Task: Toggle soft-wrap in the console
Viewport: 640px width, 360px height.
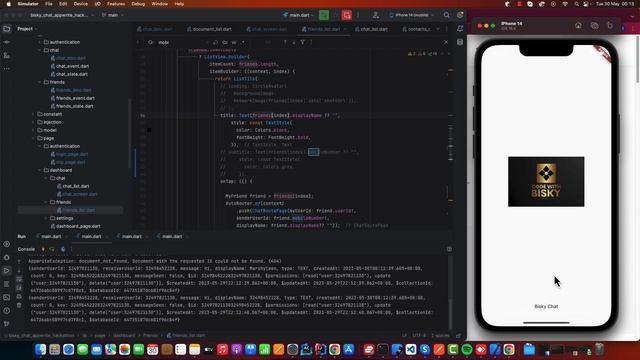Action: [x=19, y=279]
